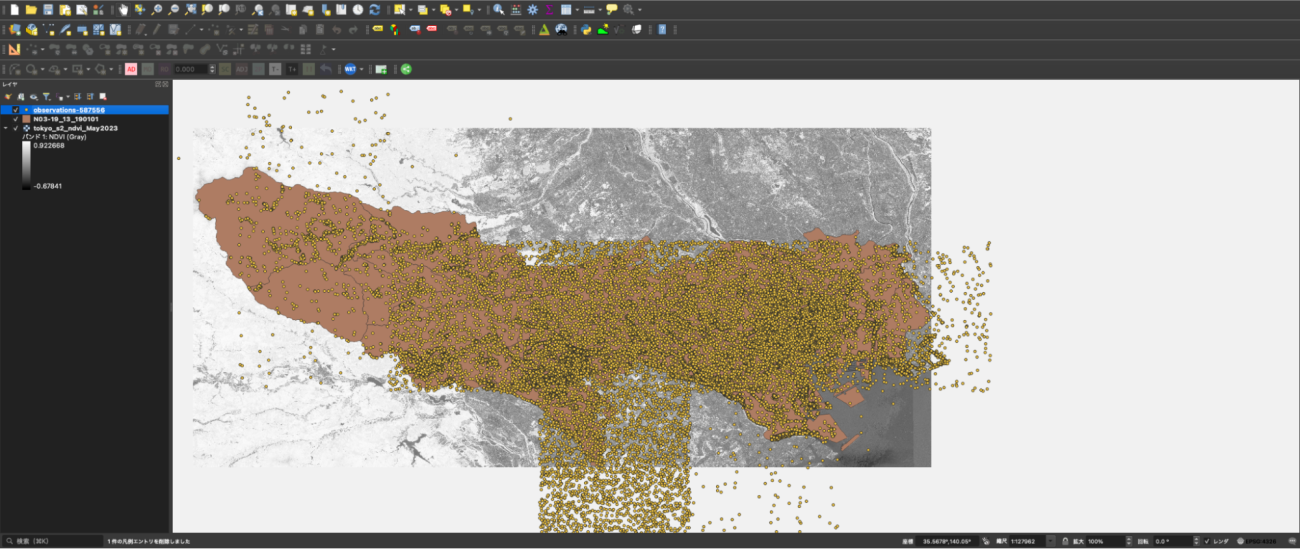This screenshot has width=1300, height=549.
Task: Click the coordinate field in status bar
Action: (x=945, y=541)
